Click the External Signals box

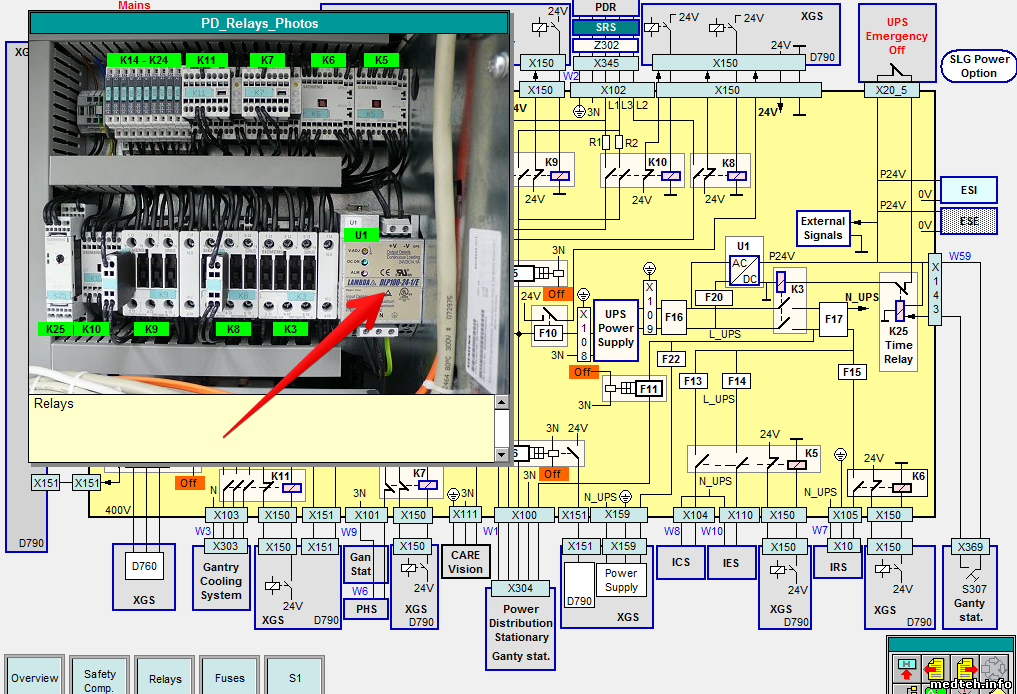coord(823,228)
